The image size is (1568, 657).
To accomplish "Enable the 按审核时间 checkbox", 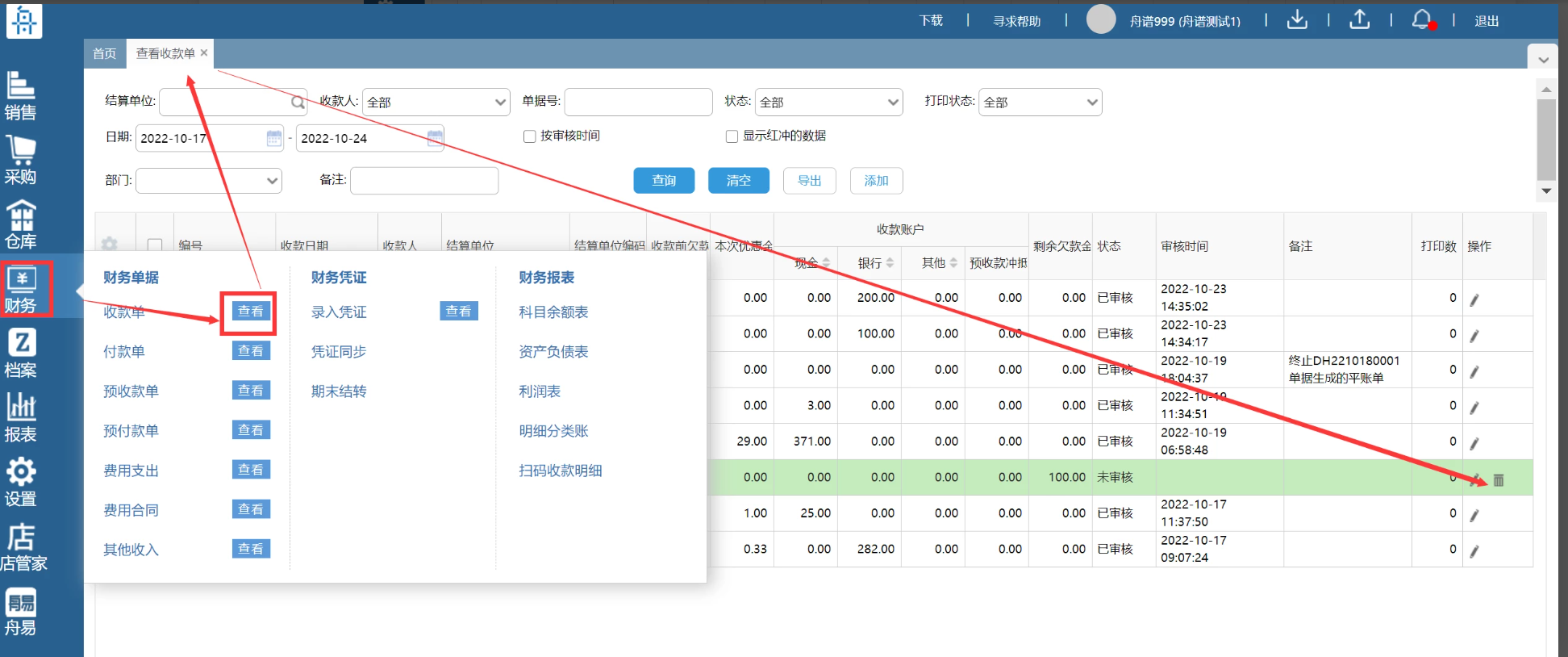I will coord(530,136).
